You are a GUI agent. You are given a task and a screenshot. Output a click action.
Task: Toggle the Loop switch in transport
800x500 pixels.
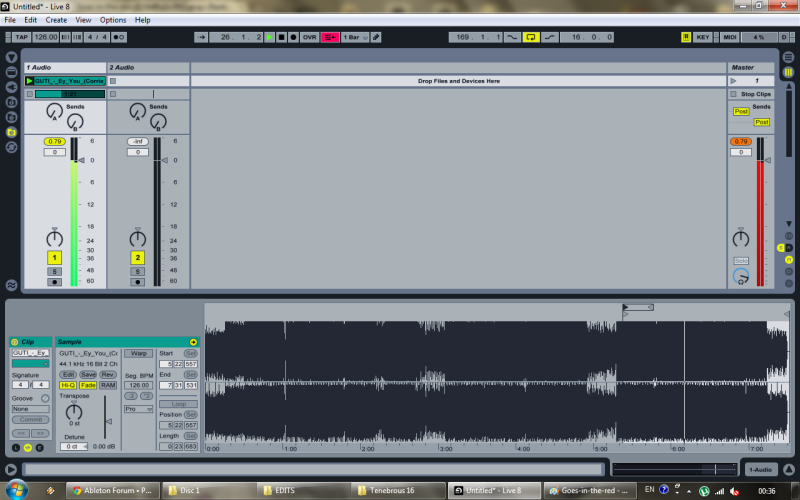pos(531,37)
